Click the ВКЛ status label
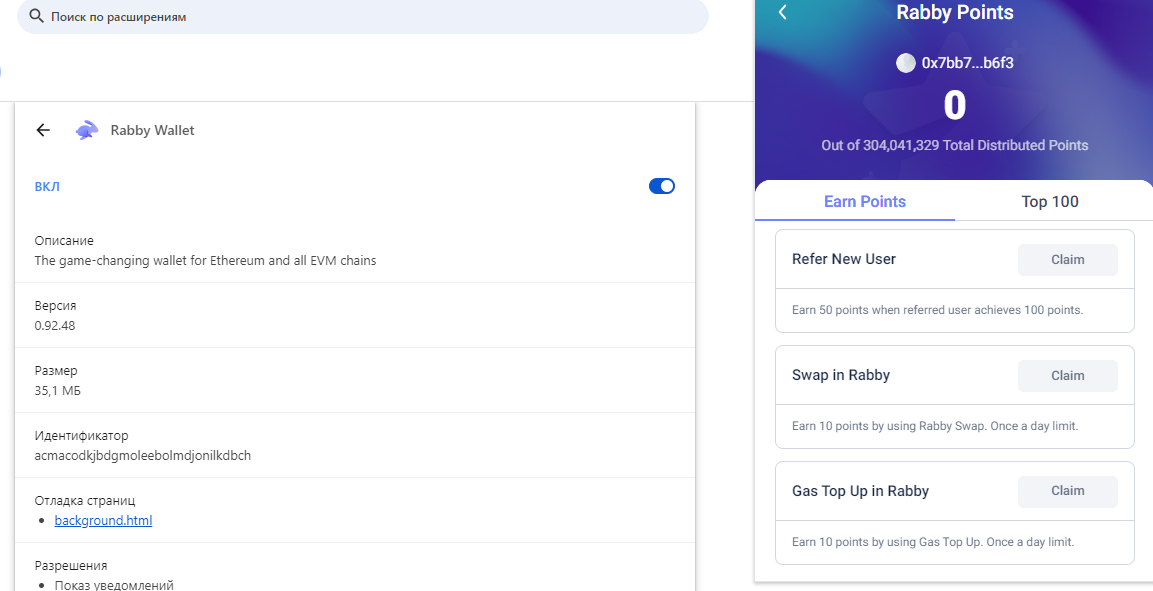 pyautogui.click(x=47, y=187)
